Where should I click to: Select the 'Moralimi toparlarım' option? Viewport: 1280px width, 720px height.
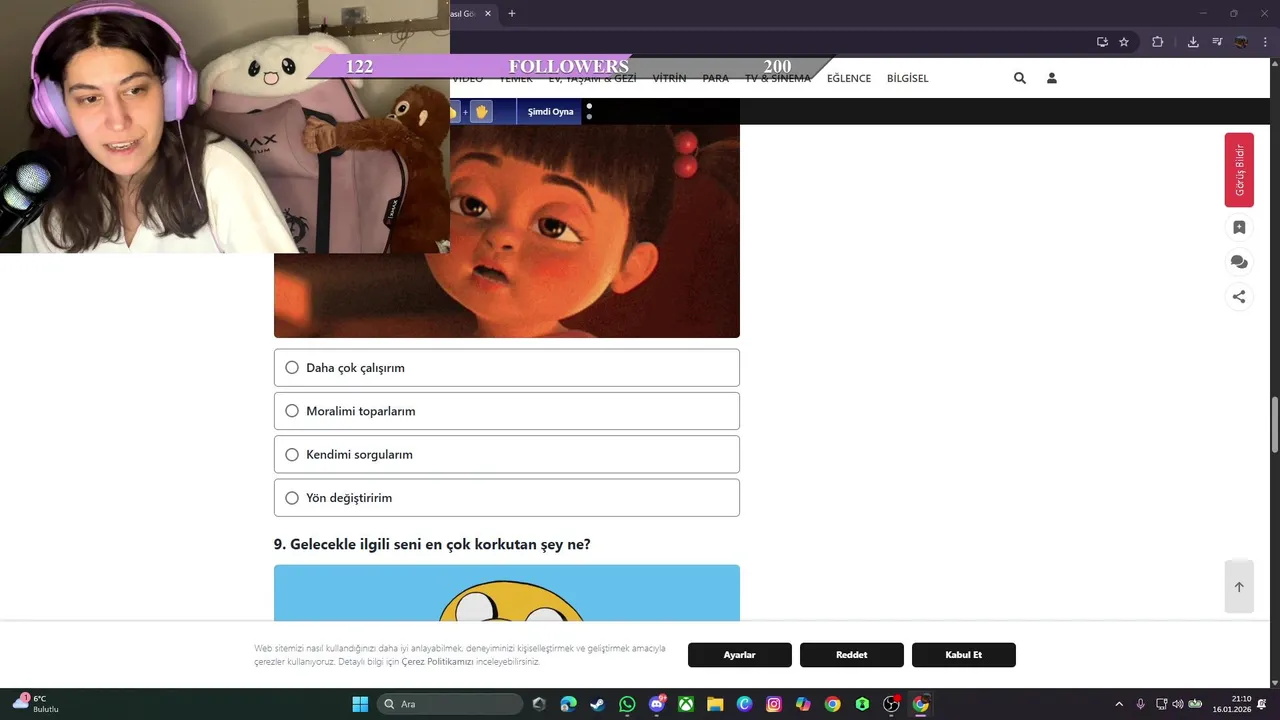(507, 411)
